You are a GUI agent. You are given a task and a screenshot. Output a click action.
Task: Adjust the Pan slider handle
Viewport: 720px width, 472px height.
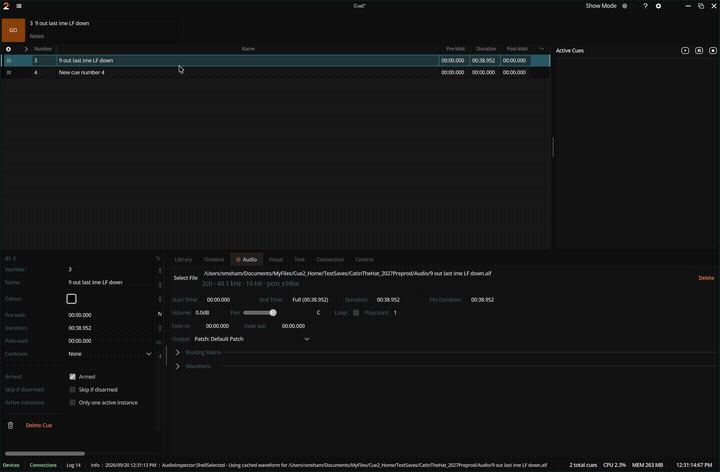click(273, 313)
